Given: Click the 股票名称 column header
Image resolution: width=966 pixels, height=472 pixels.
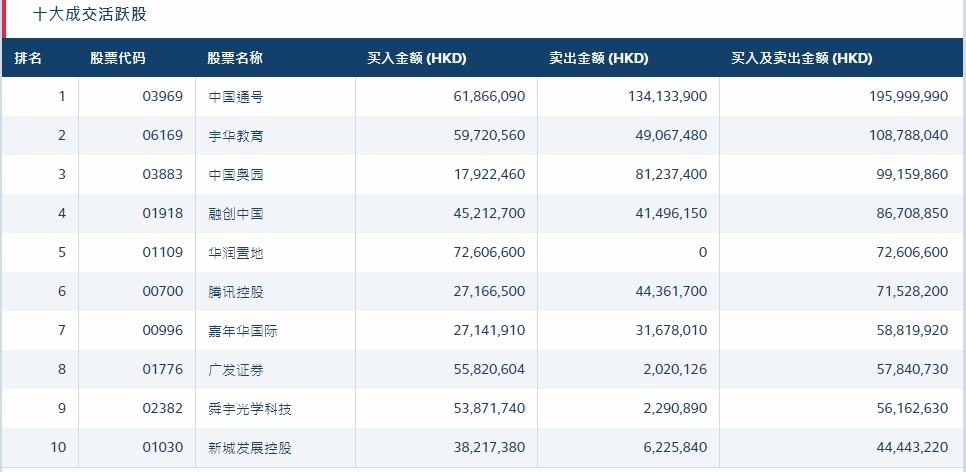Looking at the screenshot, I should tap(235, 59).
